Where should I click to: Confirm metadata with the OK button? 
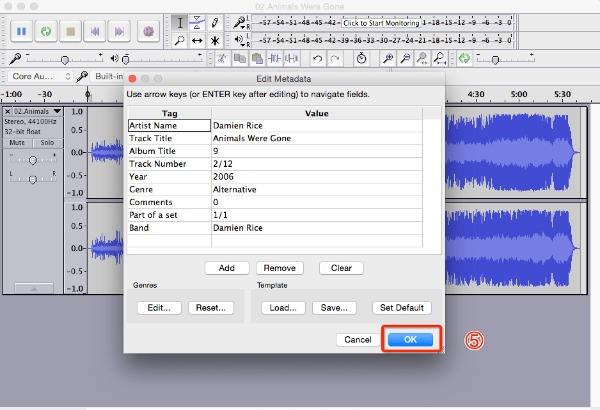pos(410,340)
